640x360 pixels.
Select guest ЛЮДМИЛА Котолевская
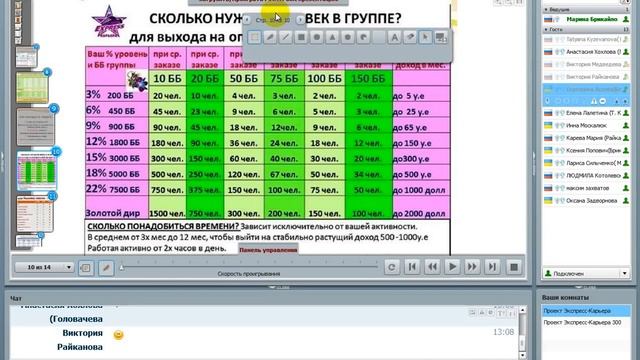(587, 176)
